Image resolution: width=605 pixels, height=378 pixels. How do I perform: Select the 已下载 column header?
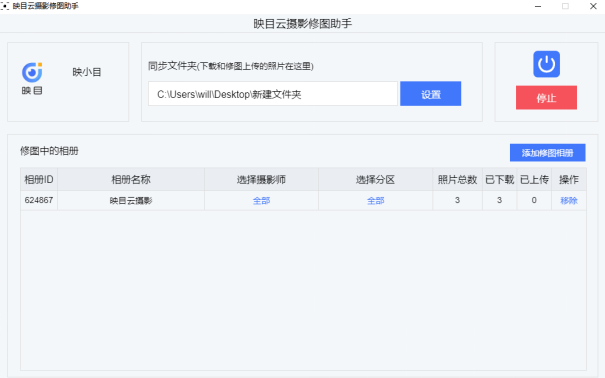pyautogui.click(x=499, y=179)
